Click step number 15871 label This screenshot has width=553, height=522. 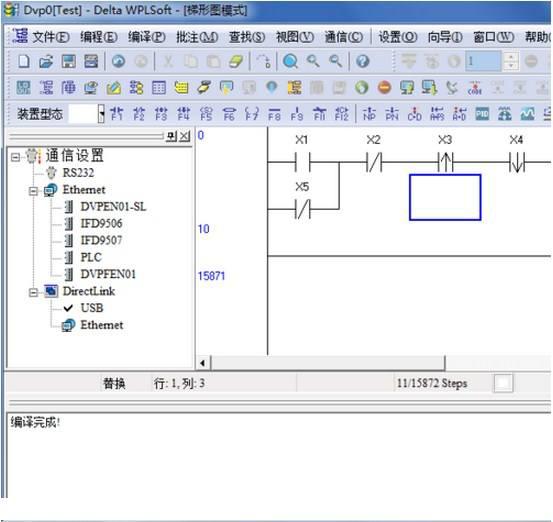point(211,276)
